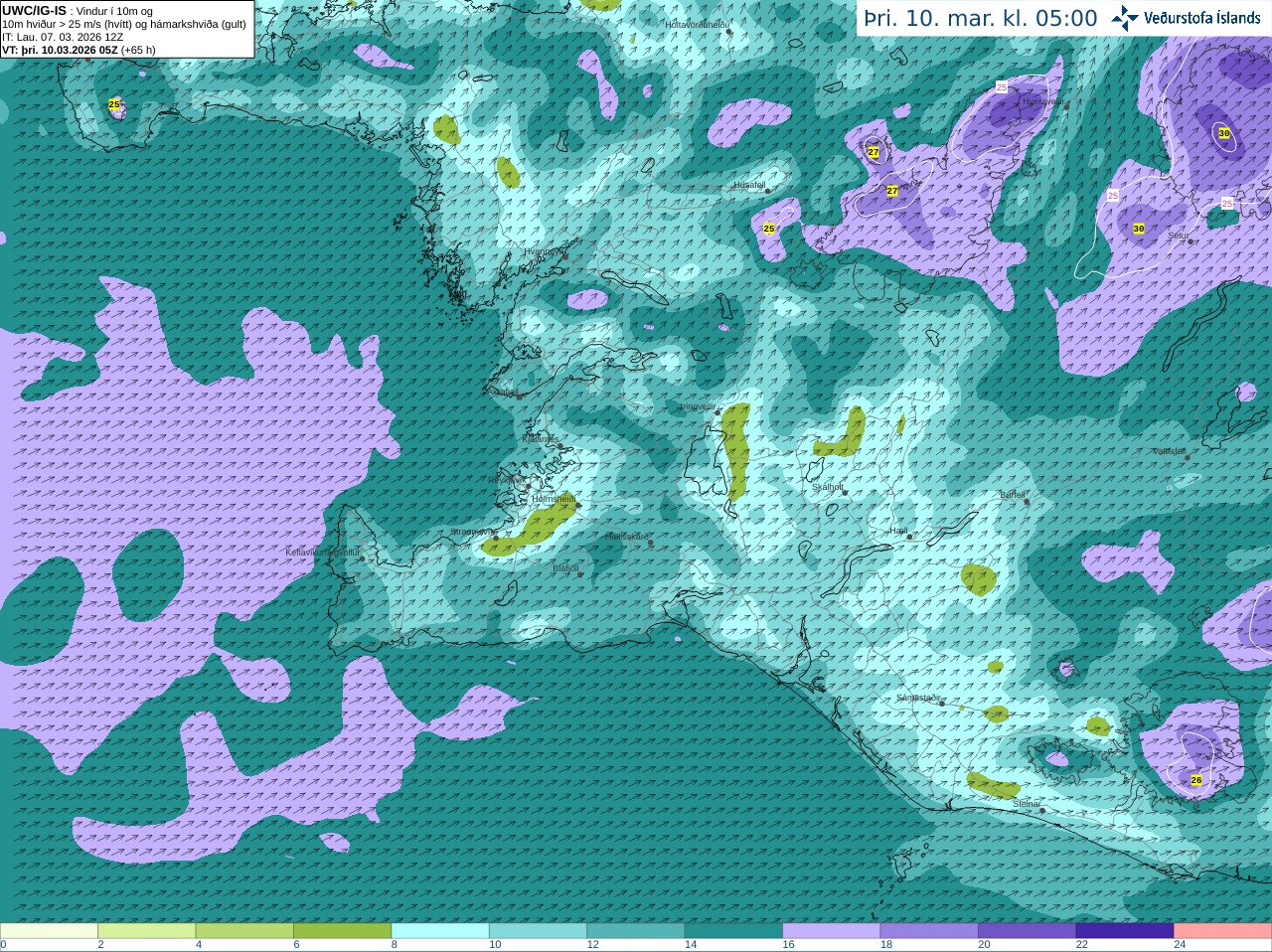Select the 16–18 m/s lavender legend swatch

tap(832, 931)
